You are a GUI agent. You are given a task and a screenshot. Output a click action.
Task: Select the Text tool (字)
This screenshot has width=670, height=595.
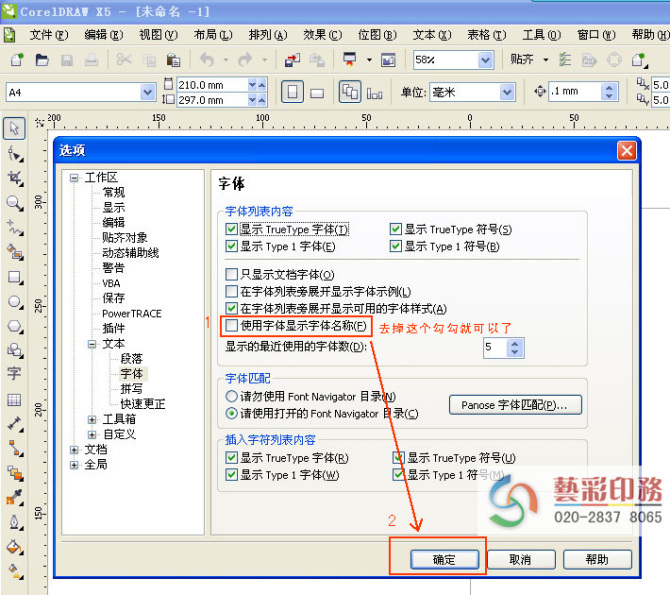coord(14,374)
